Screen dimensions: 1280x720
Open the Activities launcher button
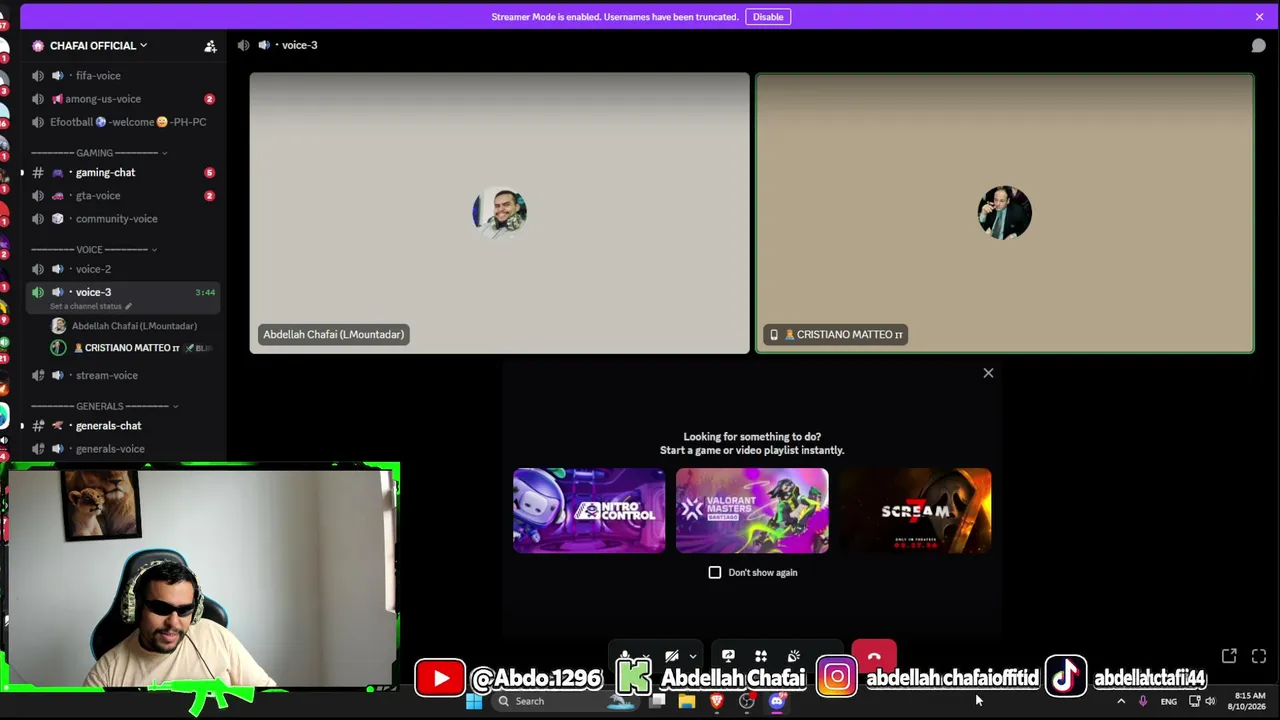pos(761,656)
